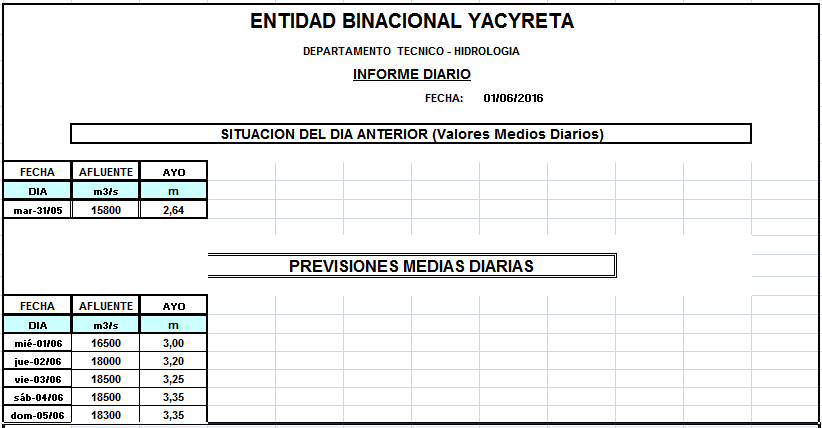
Task: Select the ENTIDAD BINACIONAL YACYRETA title cell
Action: click(411, 21)
